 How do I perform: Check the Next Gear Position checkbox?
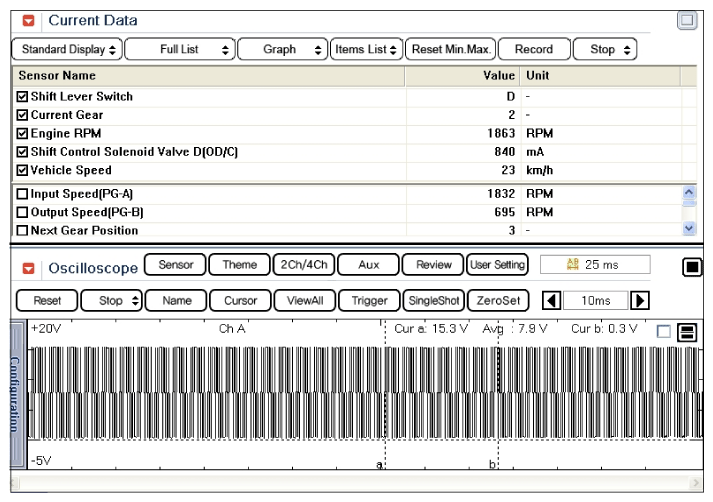click(x=22, y=231)
